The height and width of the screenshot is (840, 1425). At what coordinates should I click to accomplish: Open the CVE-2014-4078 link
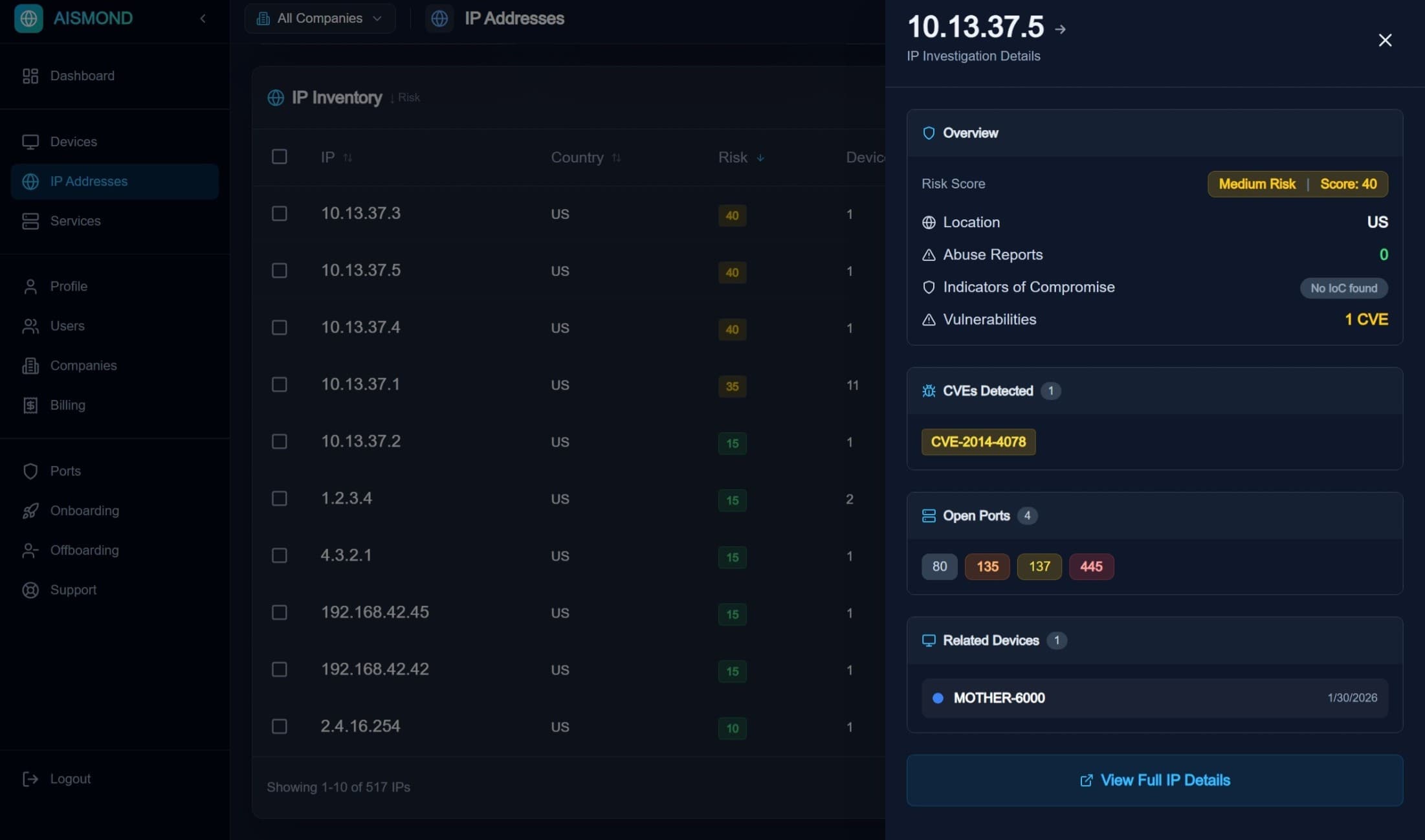(978, 442)
